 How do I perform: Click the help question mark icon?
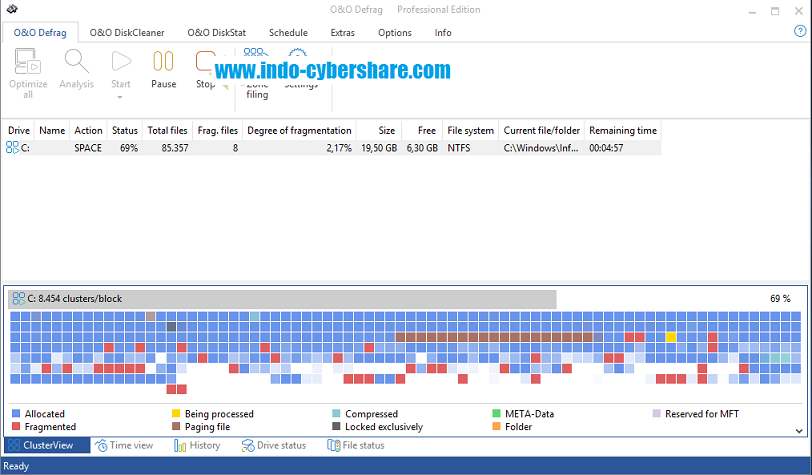tap(800, 32)
